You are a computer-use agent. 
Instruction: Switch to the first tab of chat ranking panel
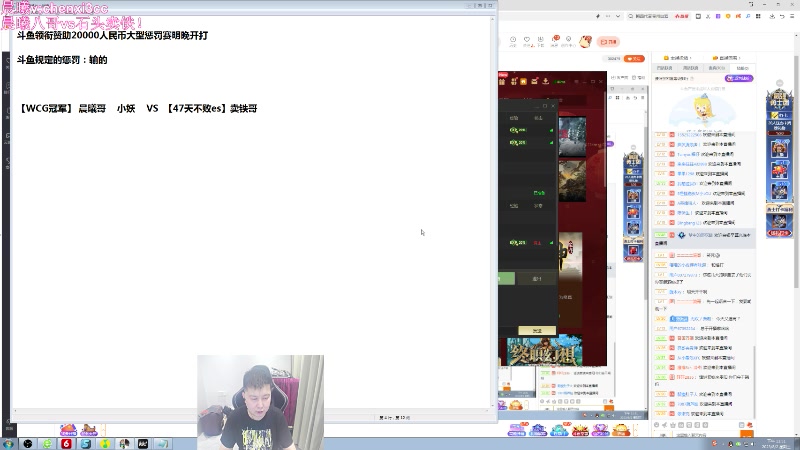(x=664, y=68)
